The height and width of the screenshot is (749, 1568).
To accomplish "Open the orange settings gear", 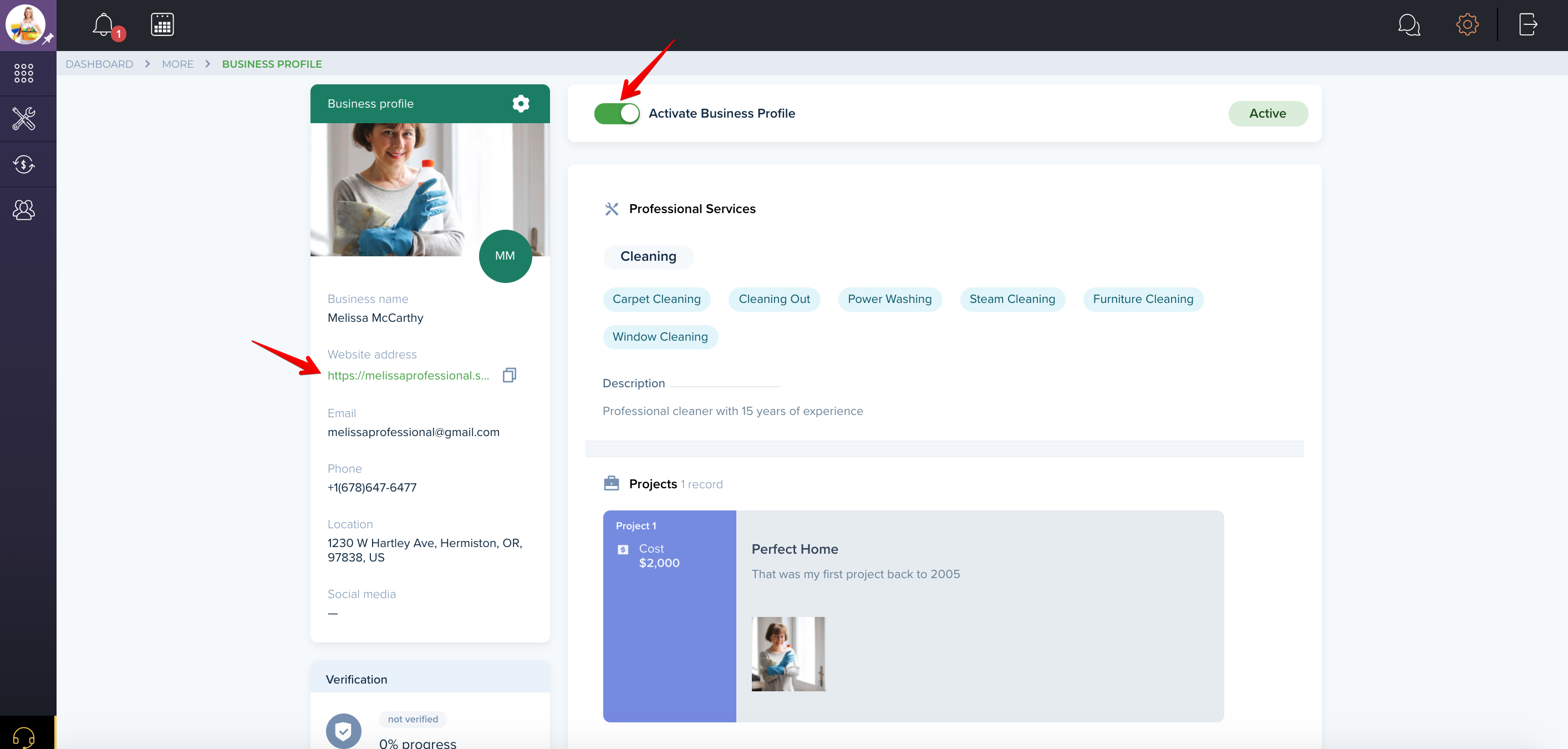I will 1467,25.
